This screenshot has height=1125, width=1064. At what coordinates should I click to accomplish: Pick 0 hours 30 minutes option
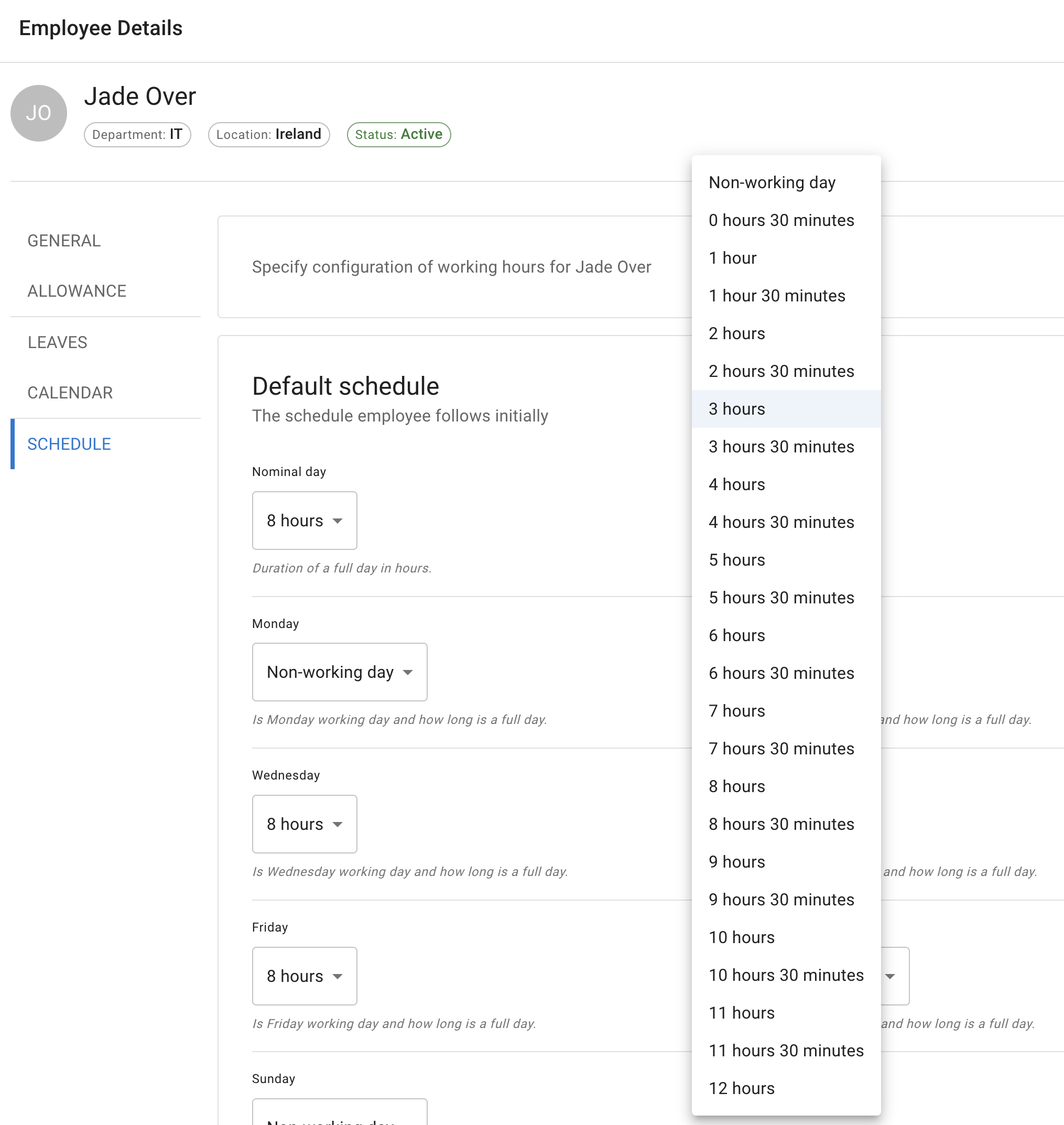point(781,220)
